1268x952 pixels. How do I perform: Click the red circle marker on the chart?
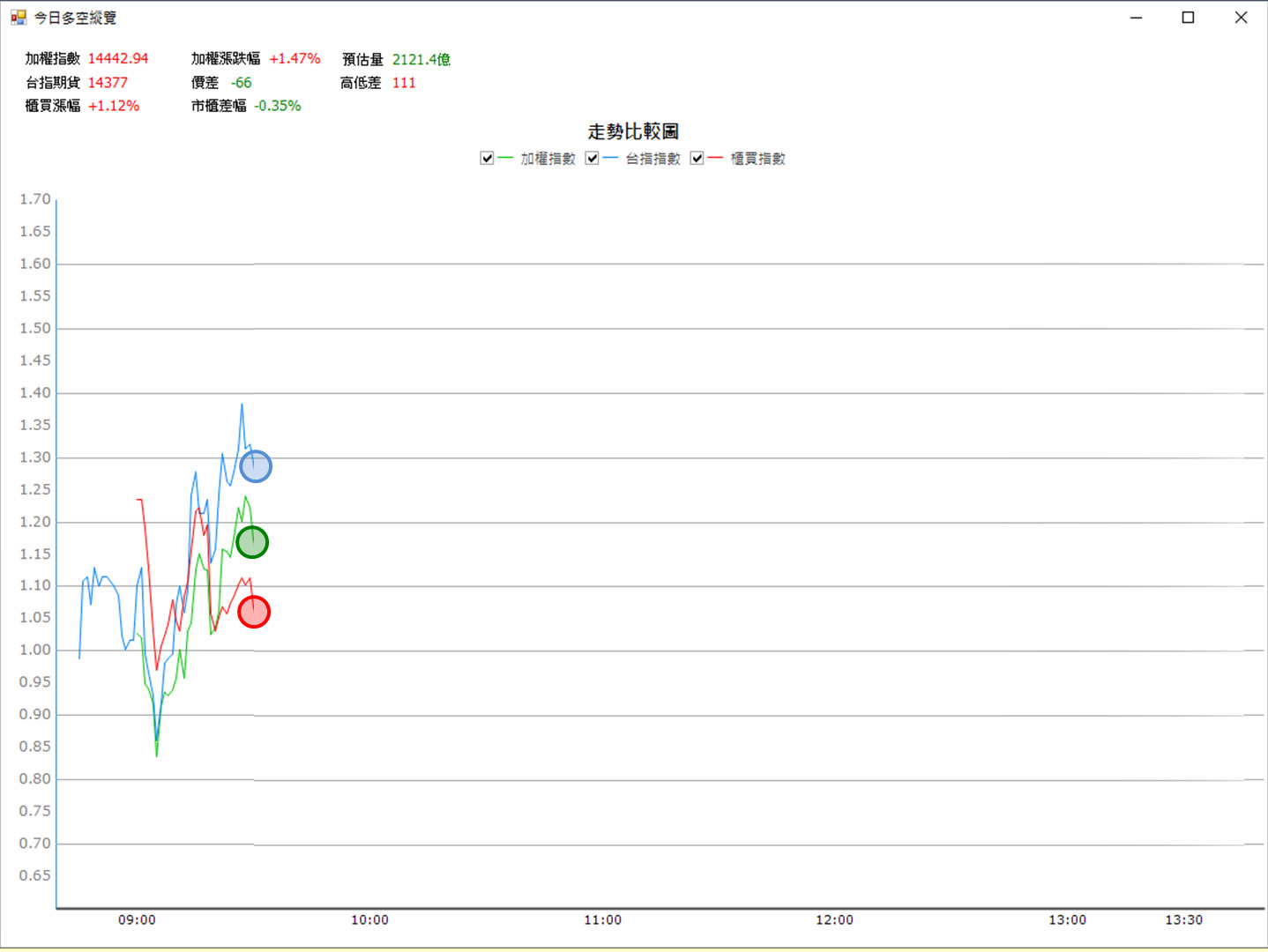tap(254, 612)
